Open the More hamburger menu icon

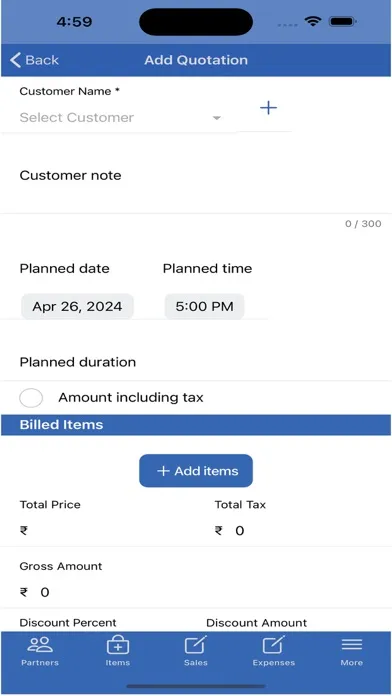pyautogui.click(x=352, y=645)
